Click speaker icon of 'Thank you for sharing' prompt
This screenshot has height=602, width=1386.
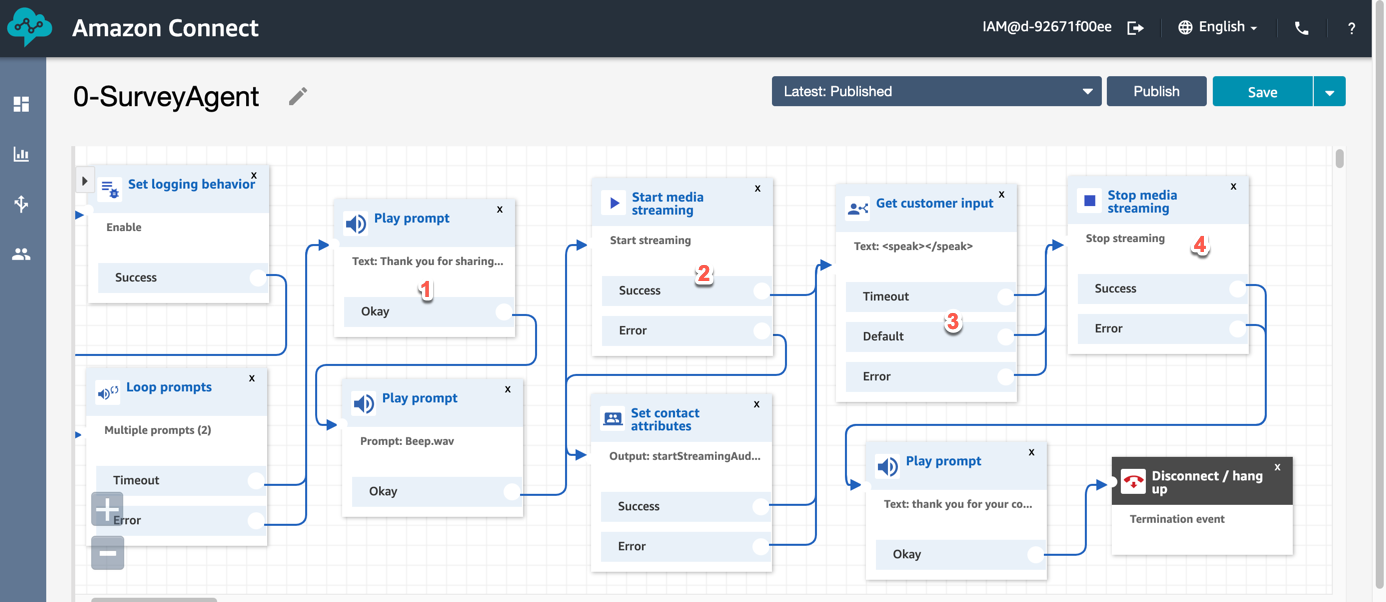pos(355,224)
